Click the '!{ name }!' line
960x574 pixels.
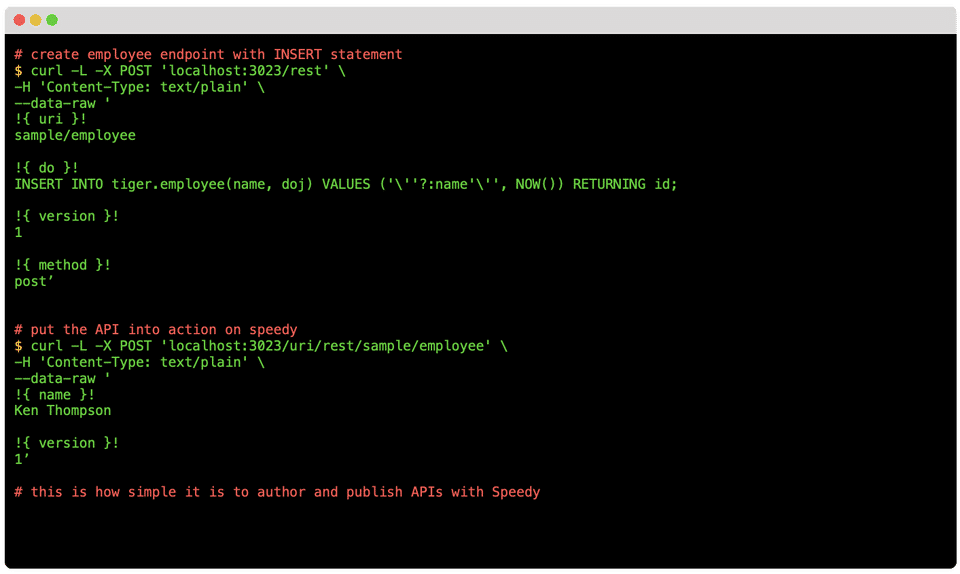point(54,395)
